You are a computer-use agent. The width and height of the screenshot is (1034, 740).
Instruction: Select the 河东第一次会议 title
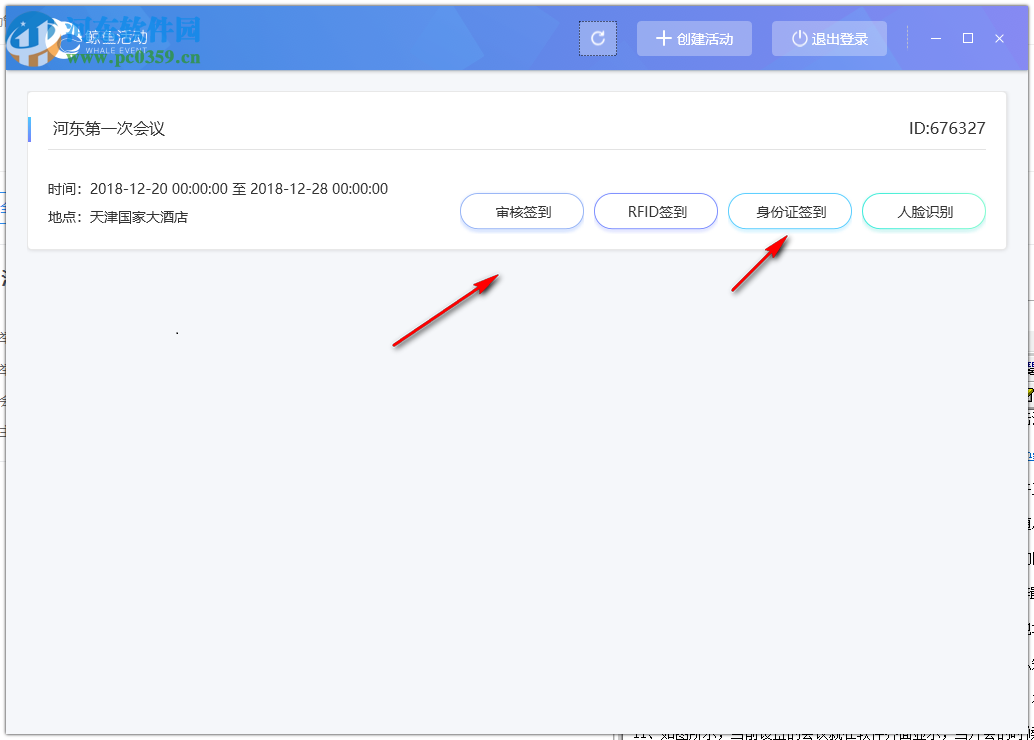(109, 129)
